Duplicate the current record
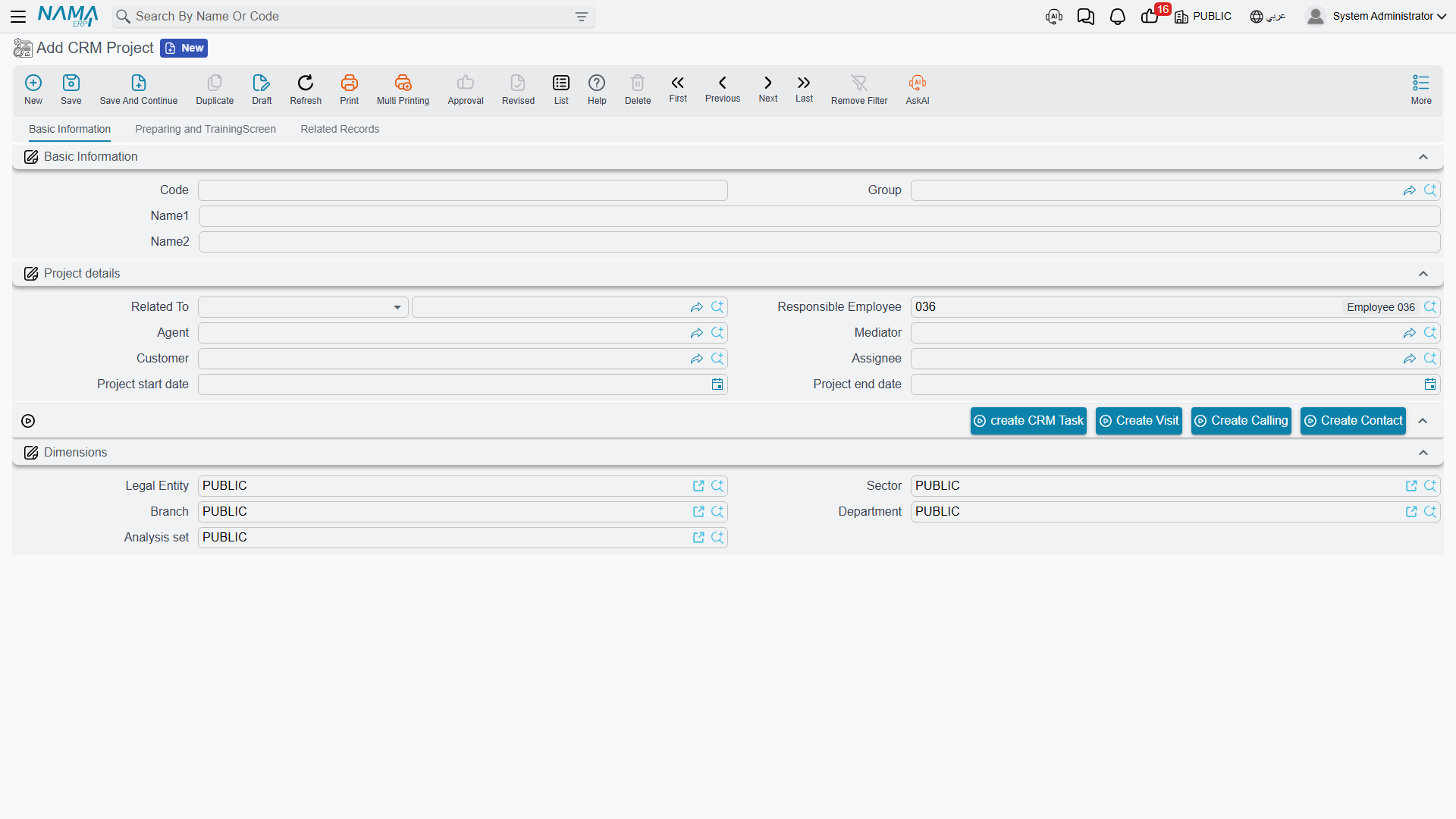Screen dimensions: 1456x819 pyautogui.click(x=215, y=89)
